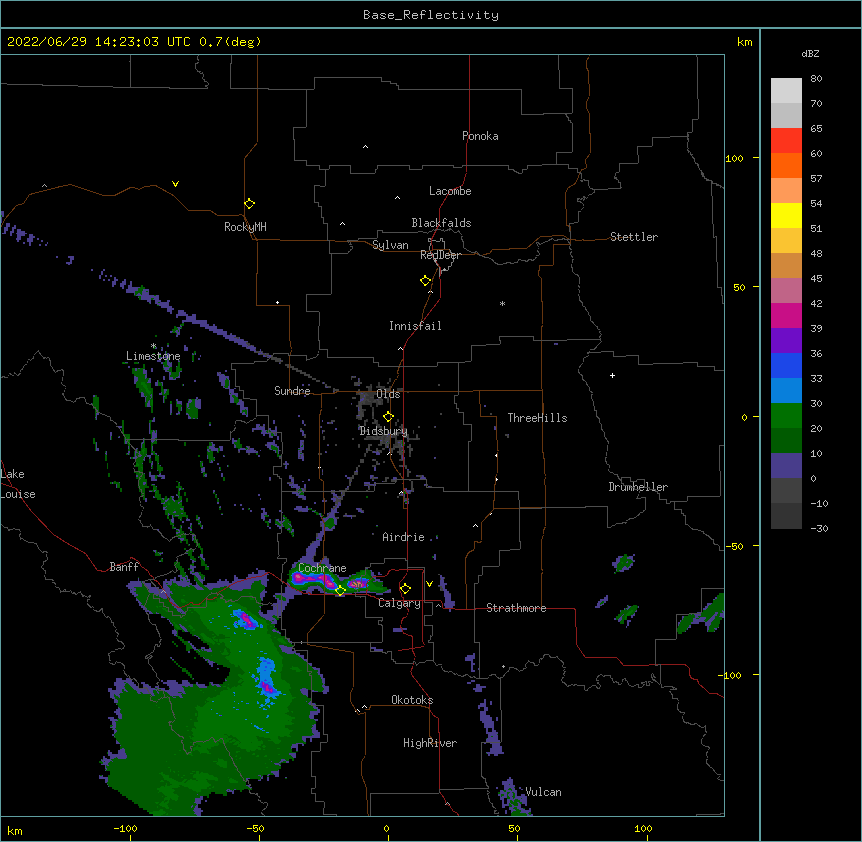Image resolution: width=862 pixels, height=842 pixels.
Task: Click the Lacombe city label
Action: tap(450, 191)
